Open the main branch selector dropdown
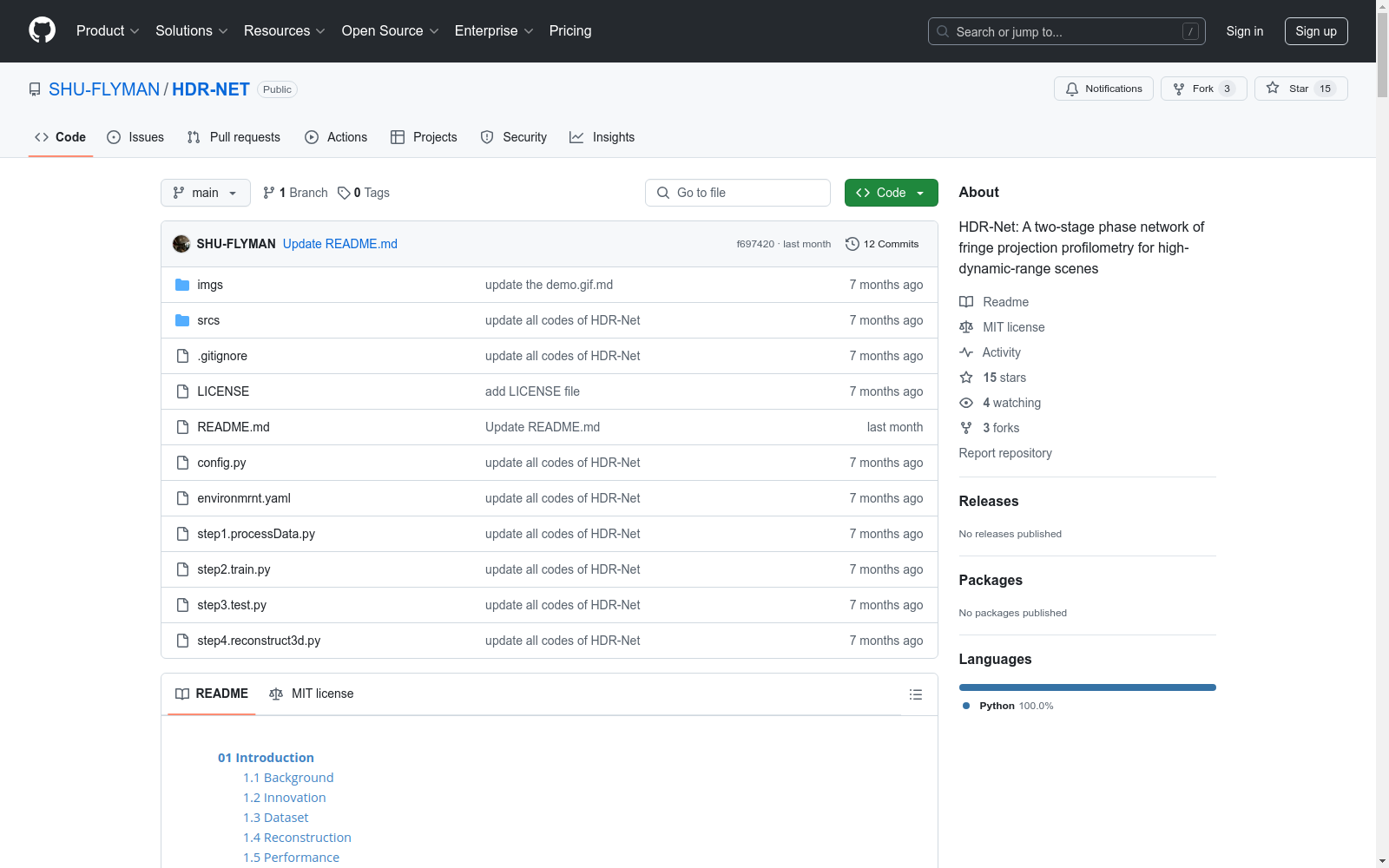1389x868 pixels. [206, 193]
